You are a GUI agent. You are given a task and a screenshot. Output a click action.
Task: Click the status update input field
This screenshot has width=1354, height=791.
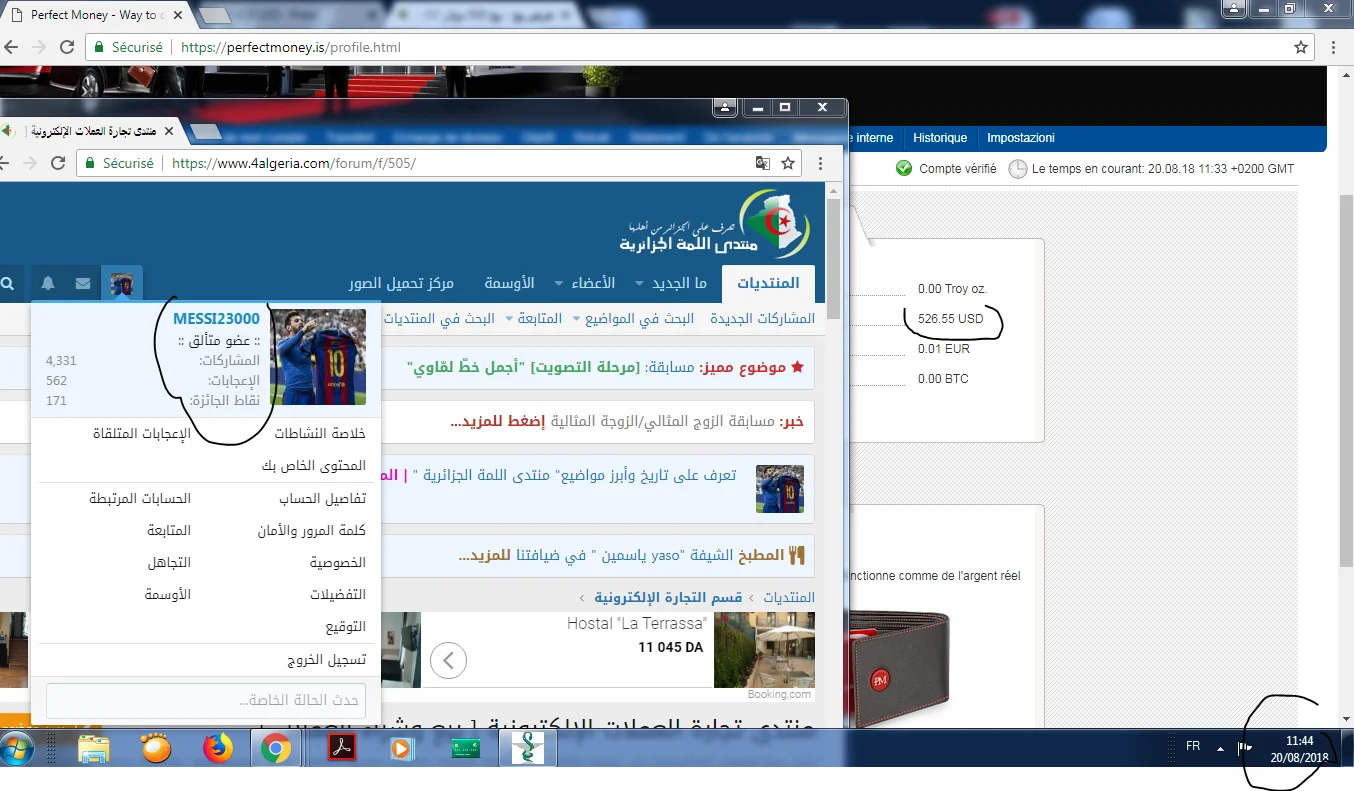click(x=203, y=701)
